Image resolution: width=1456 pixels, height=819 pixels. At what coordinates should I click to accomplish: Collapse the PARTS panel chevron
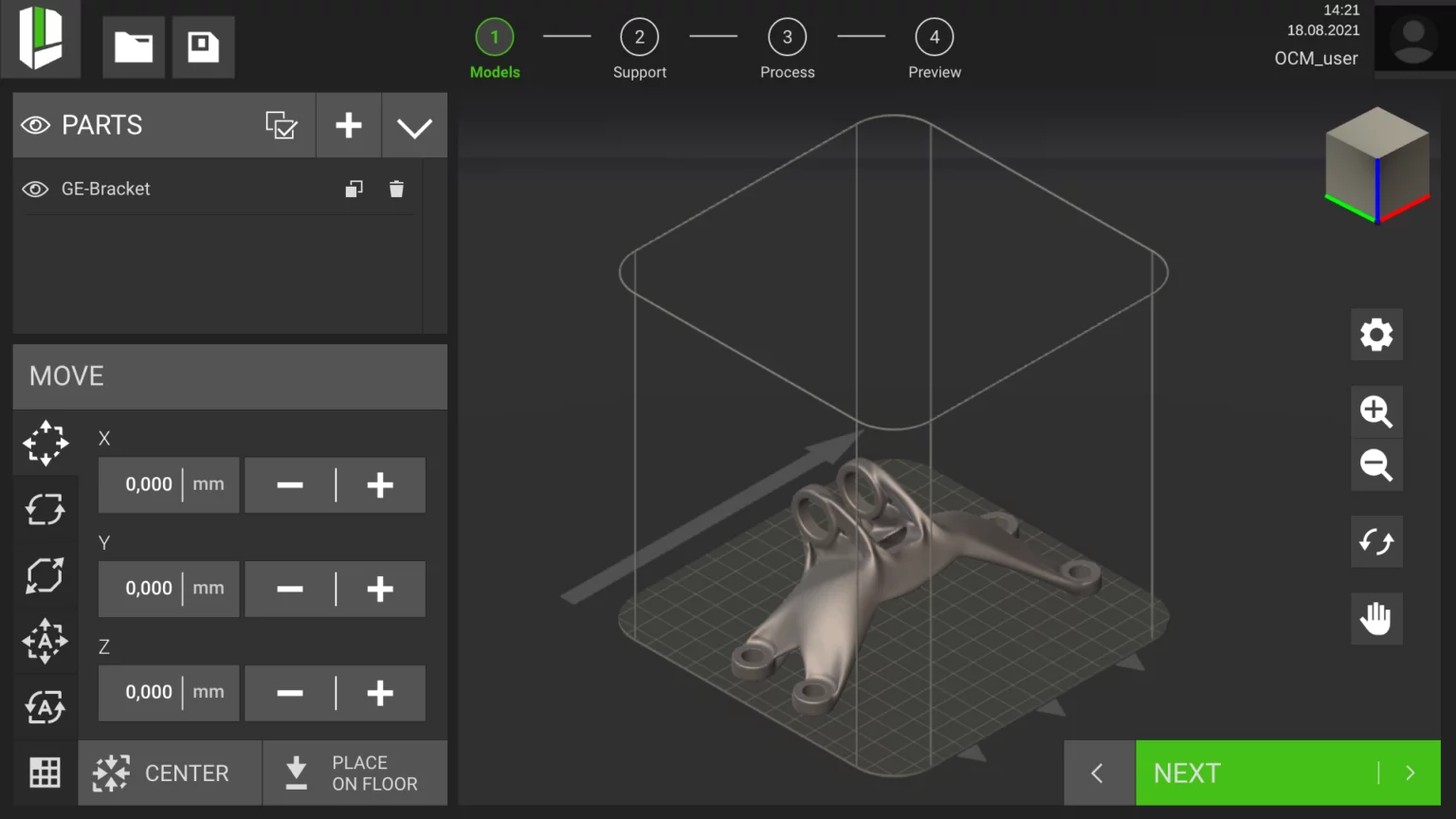pos(414,126)
